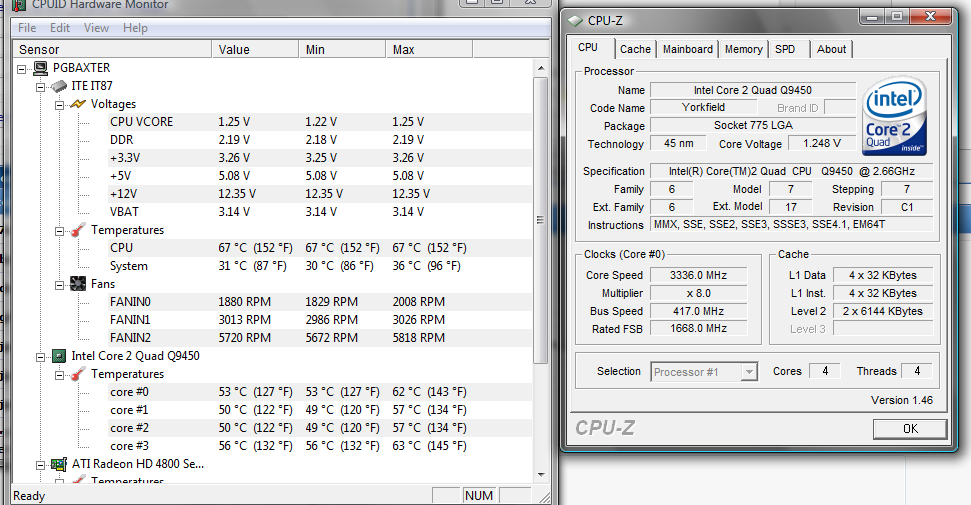The height and width of the screenshot is (505, 971).
Task: Collapse the PGBAXTER tree node
Action: pyautogui.click(x=22, y=69)
